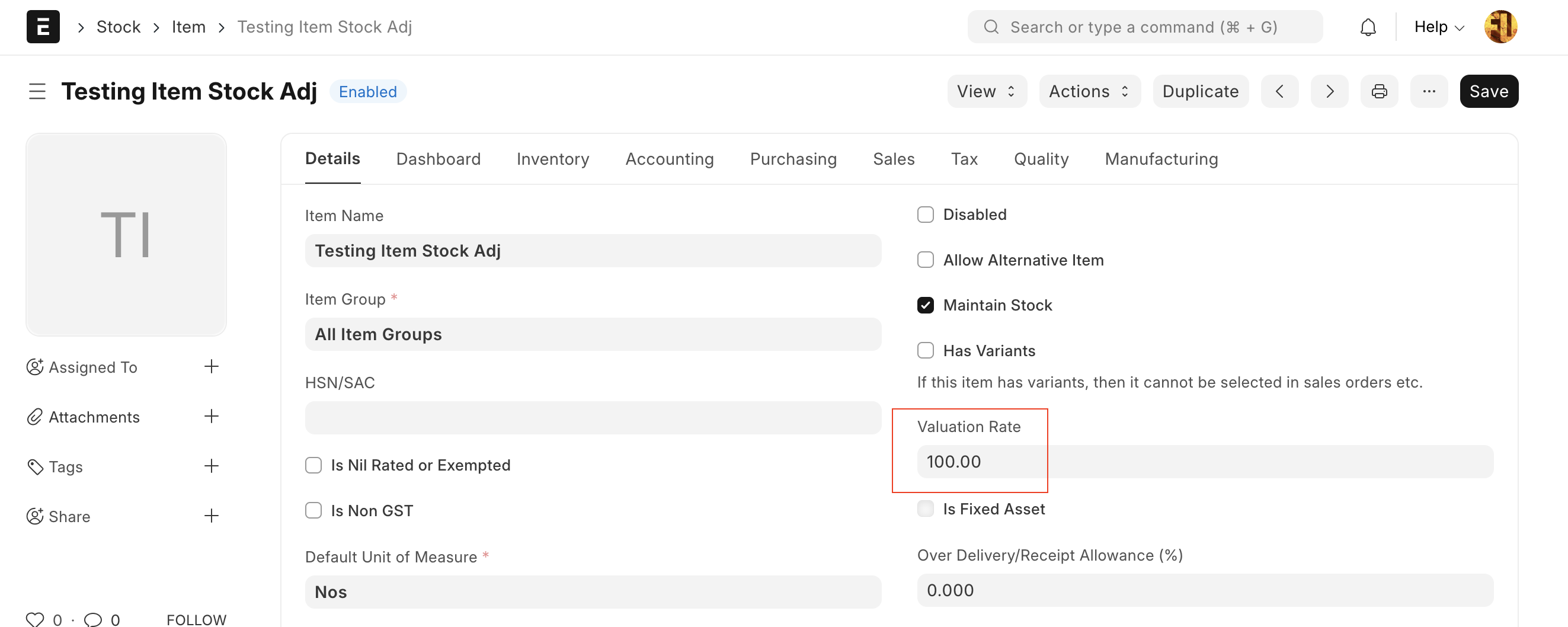The height and width of the screenshot is (627, 1568).
Task: Add an assignee with Assigned To plus
Action: point(211,366)
